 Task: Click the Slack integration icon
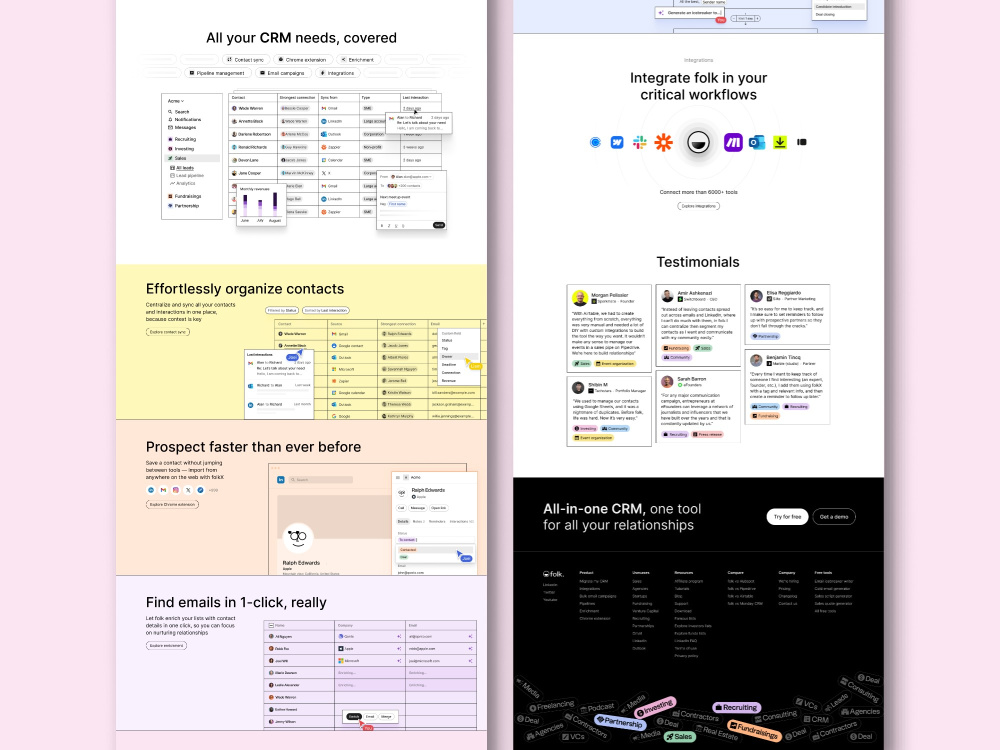click(640, 142)
